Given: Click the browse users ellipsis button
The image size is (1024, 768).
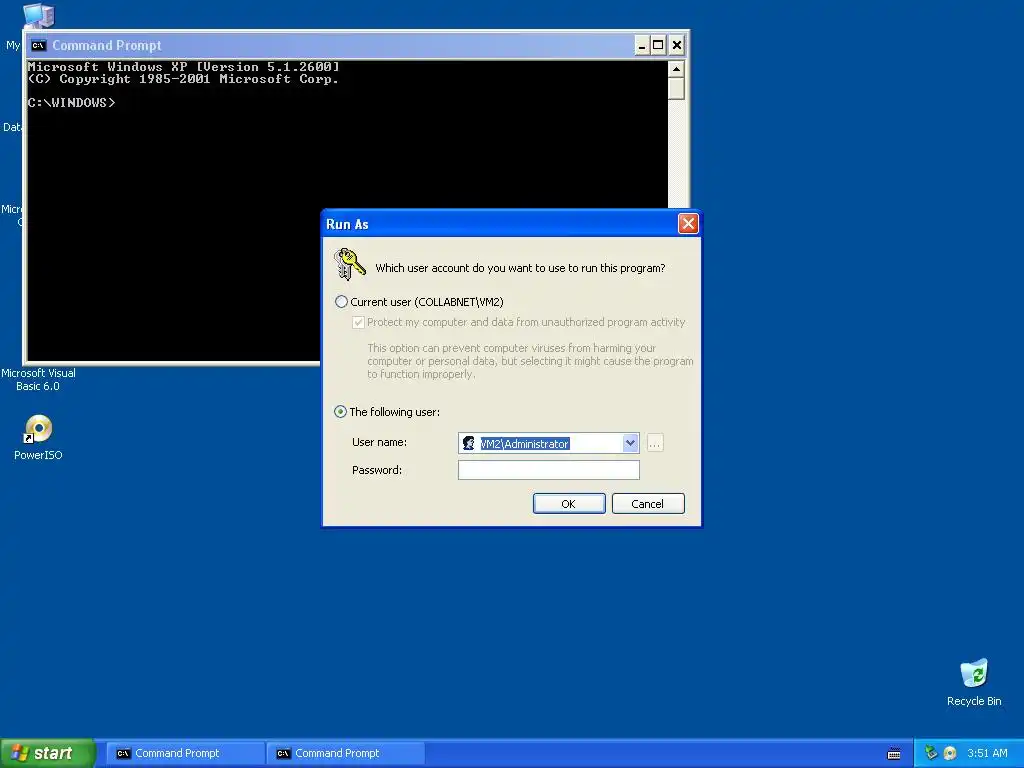Looking at the screenshot, I should (x=655, y=443).
